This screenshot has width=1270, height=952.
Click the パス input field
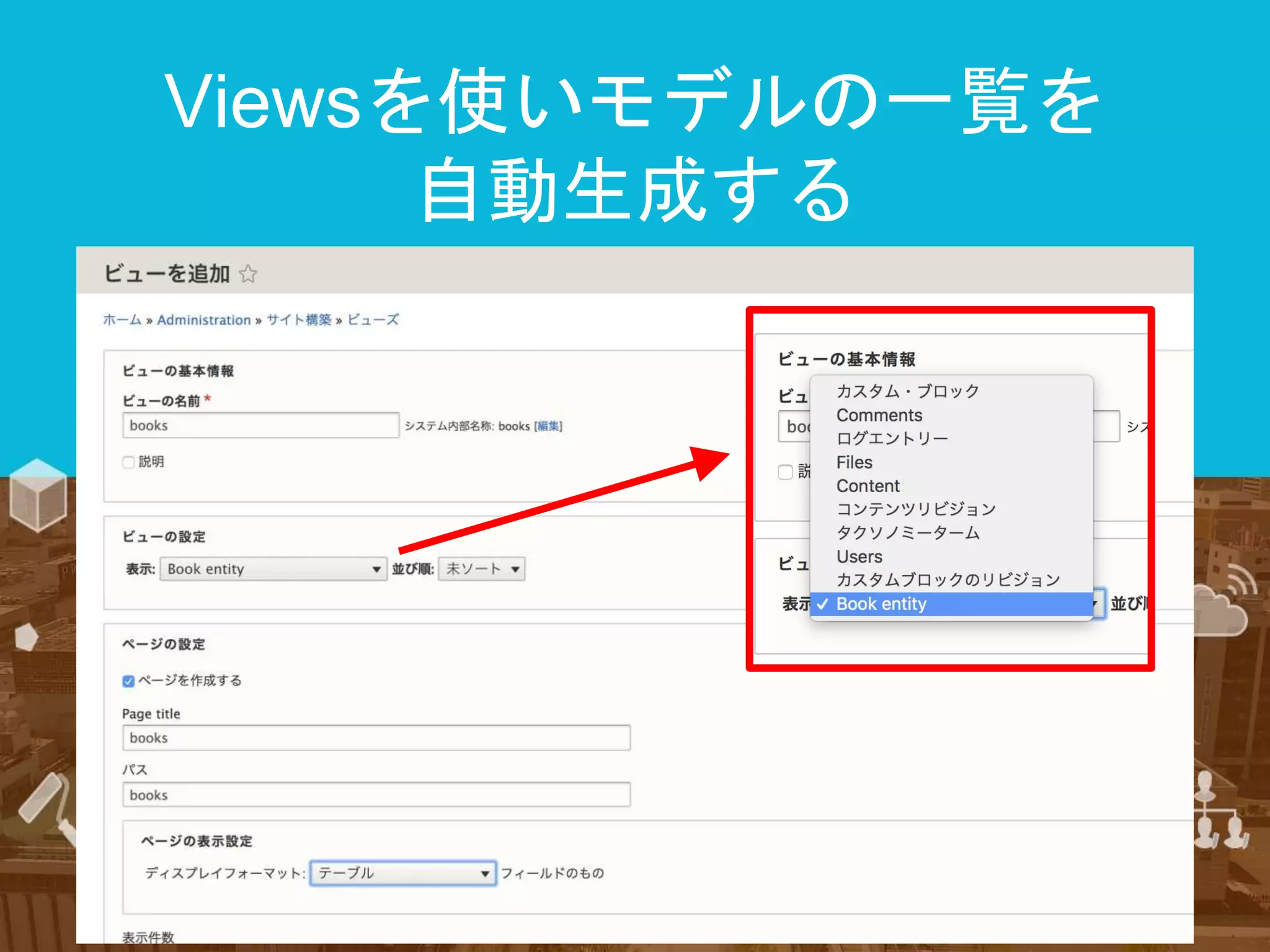pyautogui.click(x=376, y=795)
